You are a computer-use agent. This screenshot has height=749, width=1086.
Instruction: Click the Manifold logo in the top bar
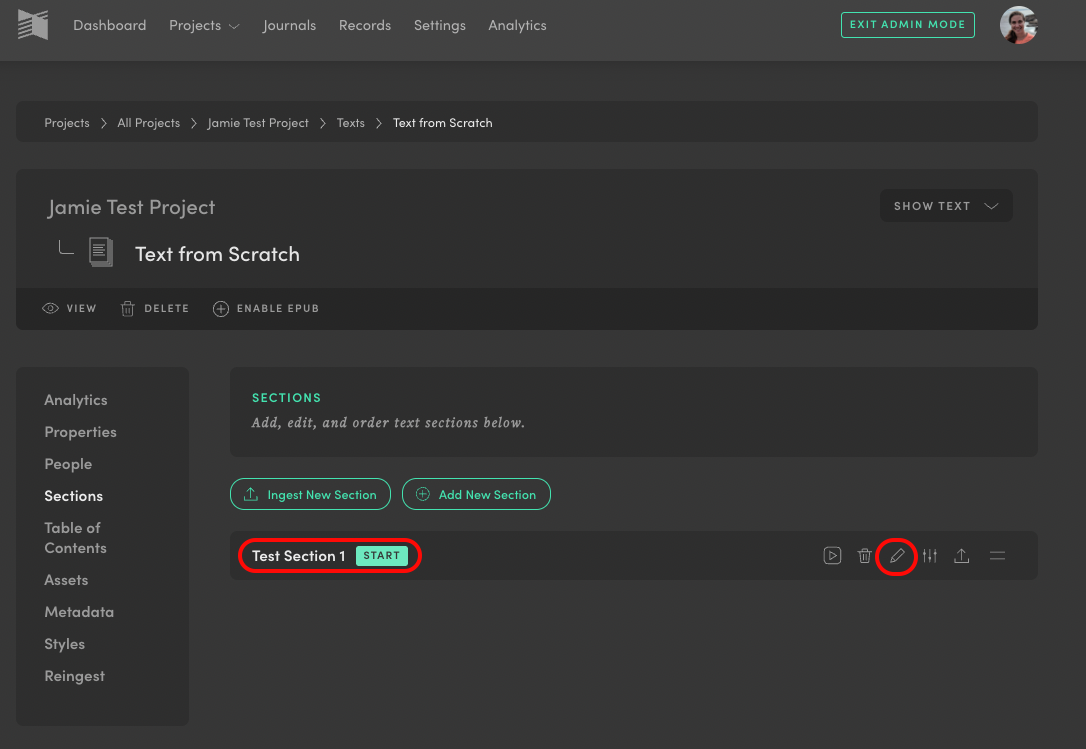(33, 24)
